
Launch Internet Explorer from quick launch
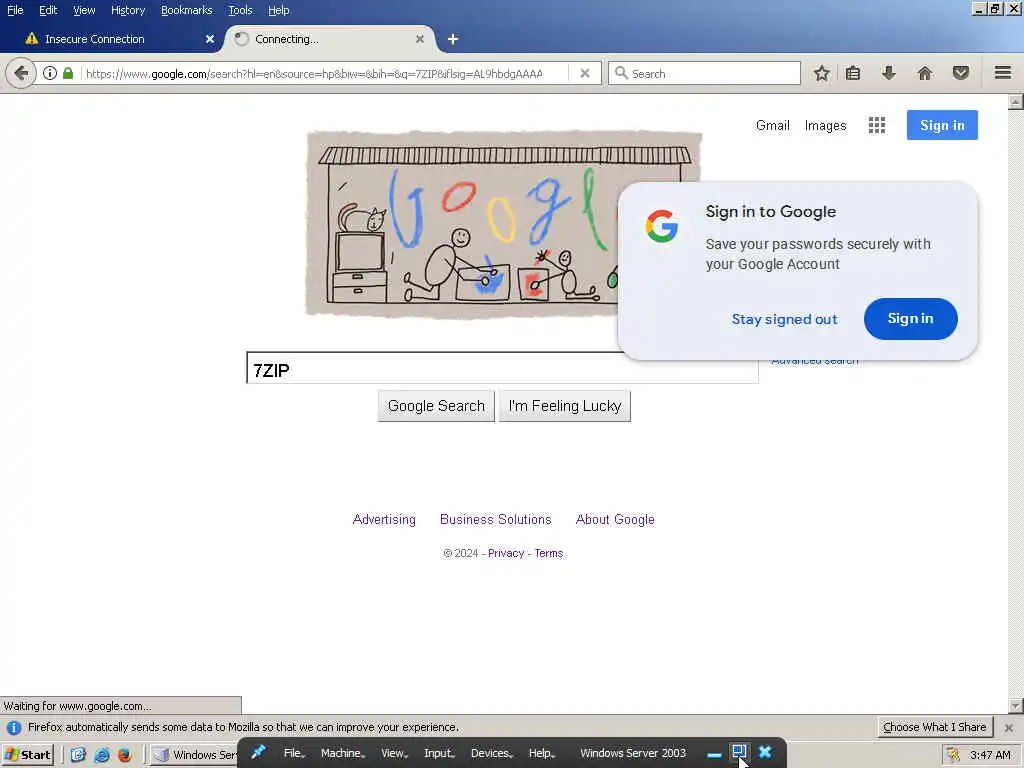tap(102, 755)
